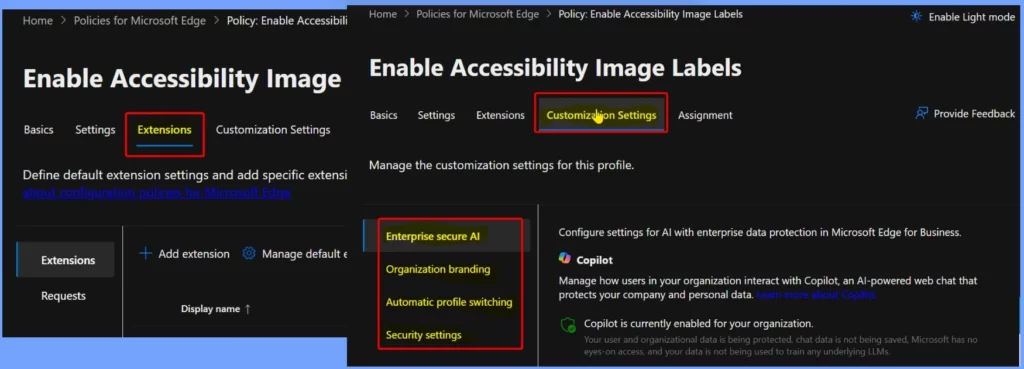Open Settings tab in left window
Screen dimensions: 1024x369
(95, 130)
